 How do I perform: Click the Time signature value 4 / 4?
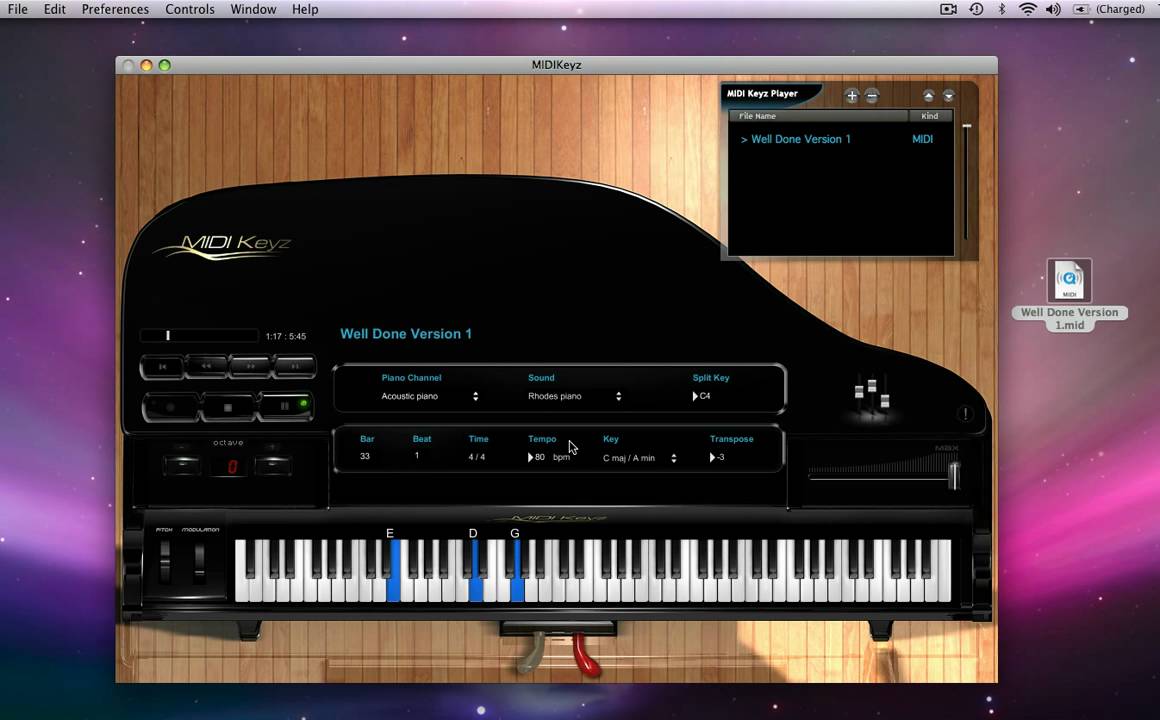476,457
